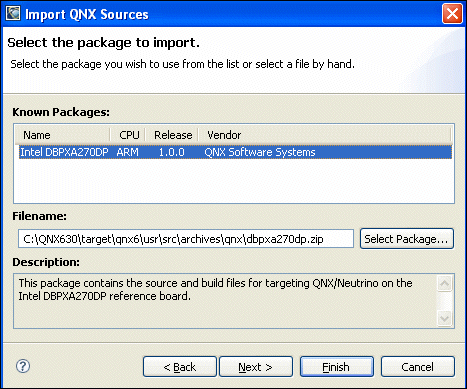Sort packages by Vendor column header
This screenshot has width=467, height=389.
[x=325, y=135]
